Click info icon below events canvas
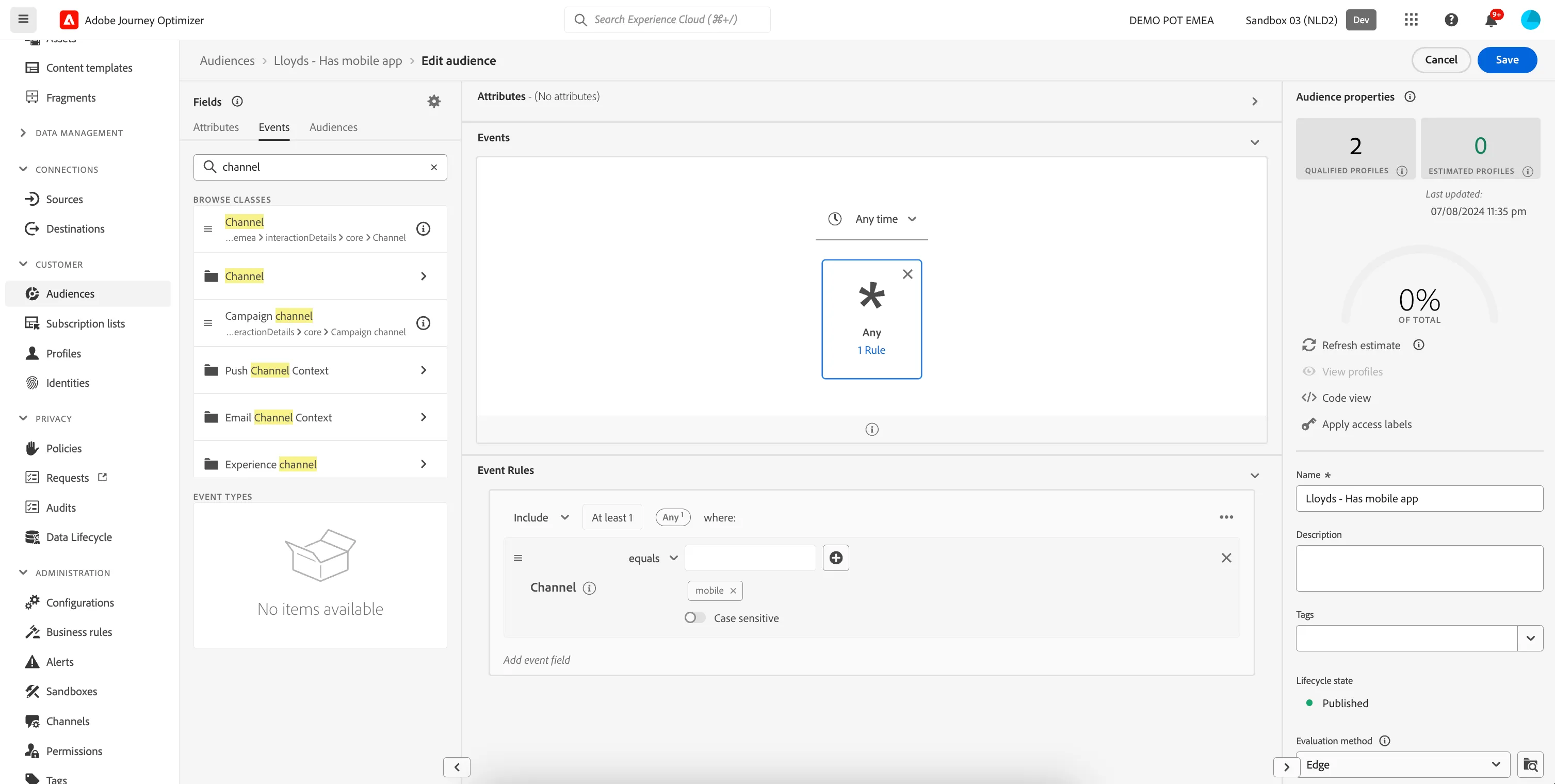Viewport: 1555px width, 784px height. [x=872, y=429]
